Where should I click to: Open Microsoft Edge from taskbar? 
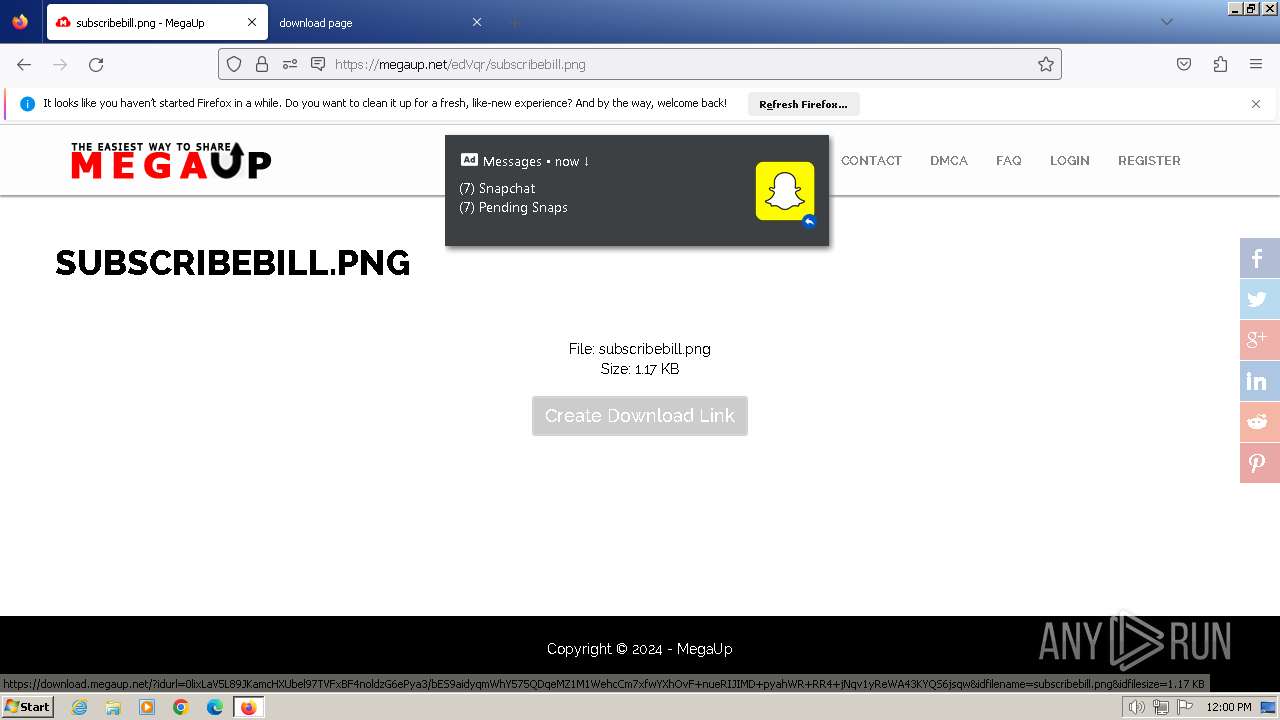[x=215, y=707]
